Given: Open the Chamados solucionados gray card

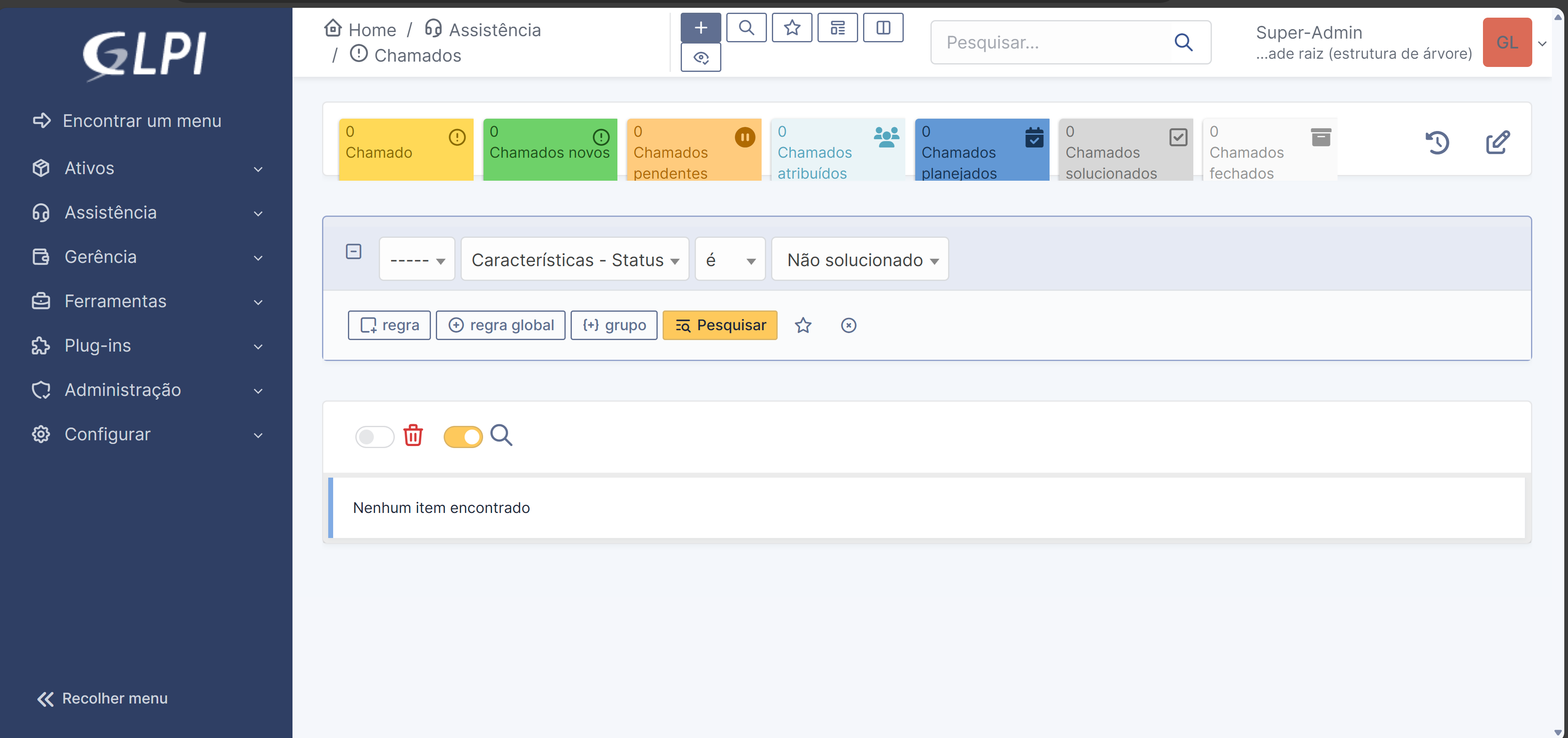Looking at the screenshot, I should click(x=1126, y=149).
